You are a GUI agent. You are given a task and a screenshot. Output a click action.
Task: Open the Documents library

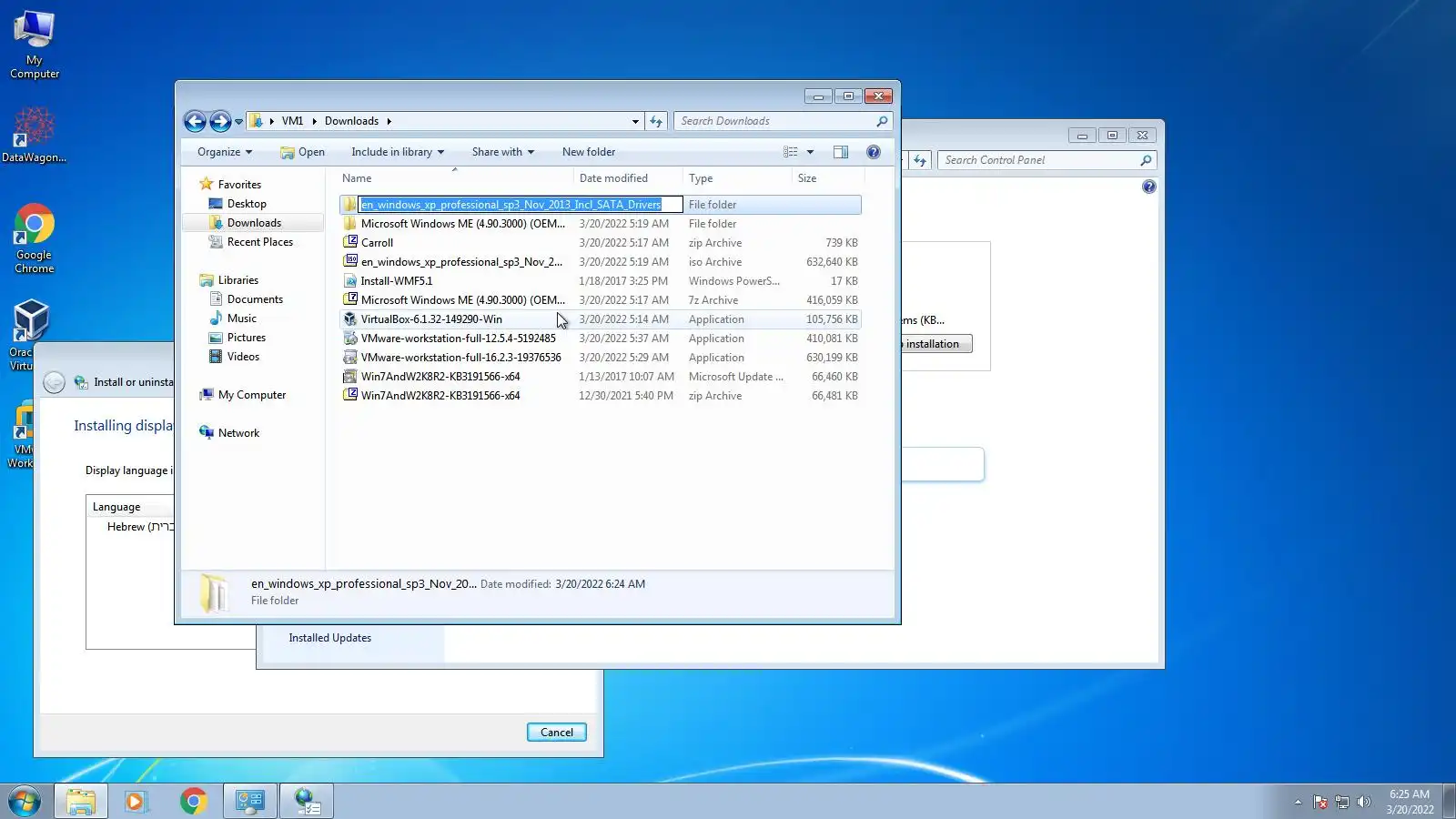tap(255, 299)
